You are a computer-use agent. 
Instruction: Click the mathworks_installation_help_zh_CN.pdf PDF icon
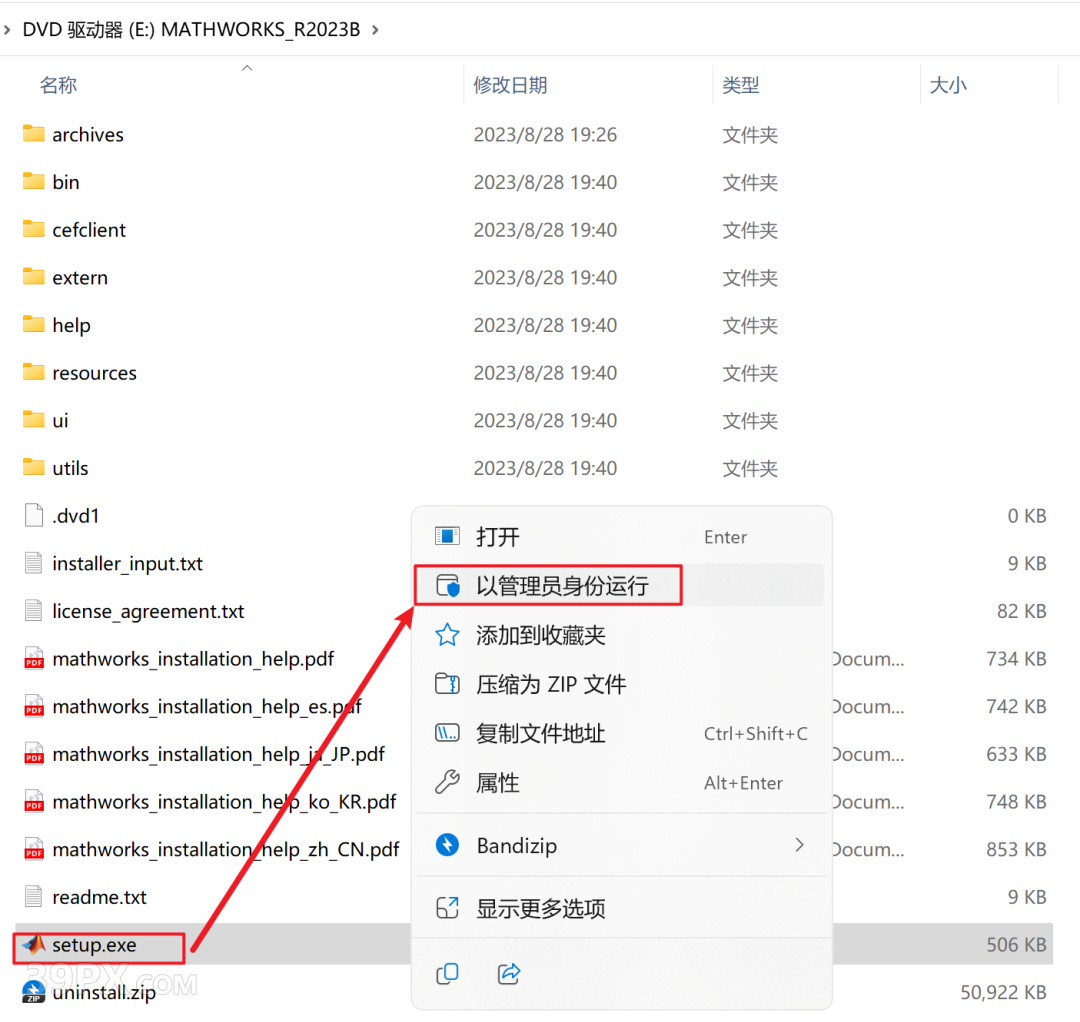(34, 848)
